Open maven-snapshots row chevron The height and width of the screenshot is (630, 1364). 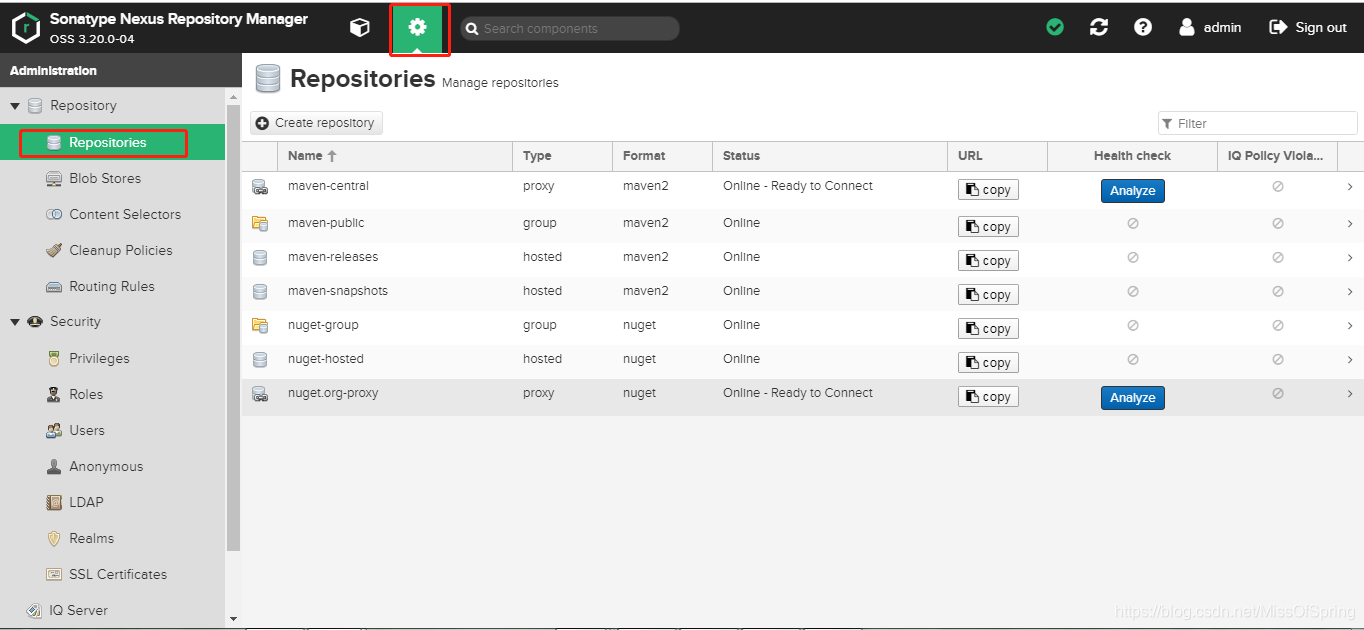click(1350, 292)
